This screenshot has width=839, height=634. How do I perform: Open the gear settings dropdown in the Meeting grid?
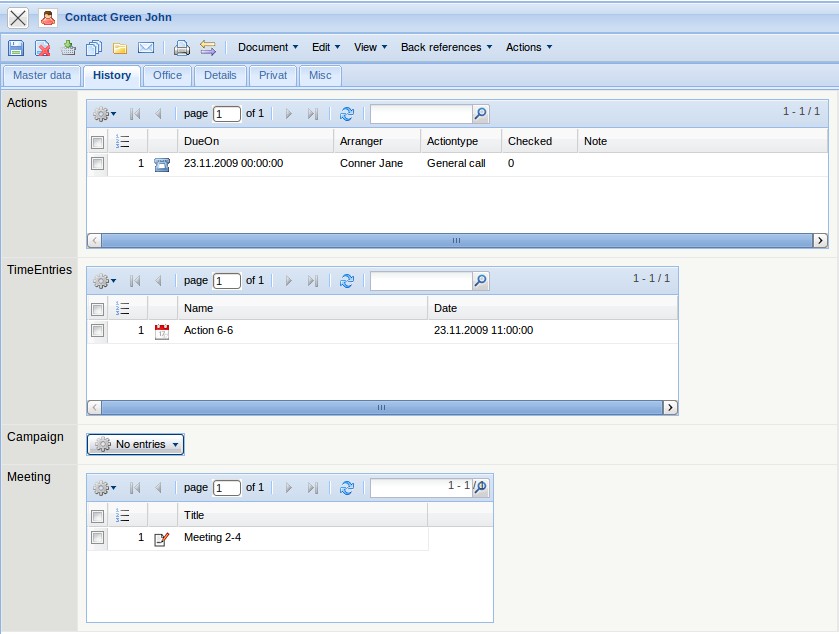(100, 487)
